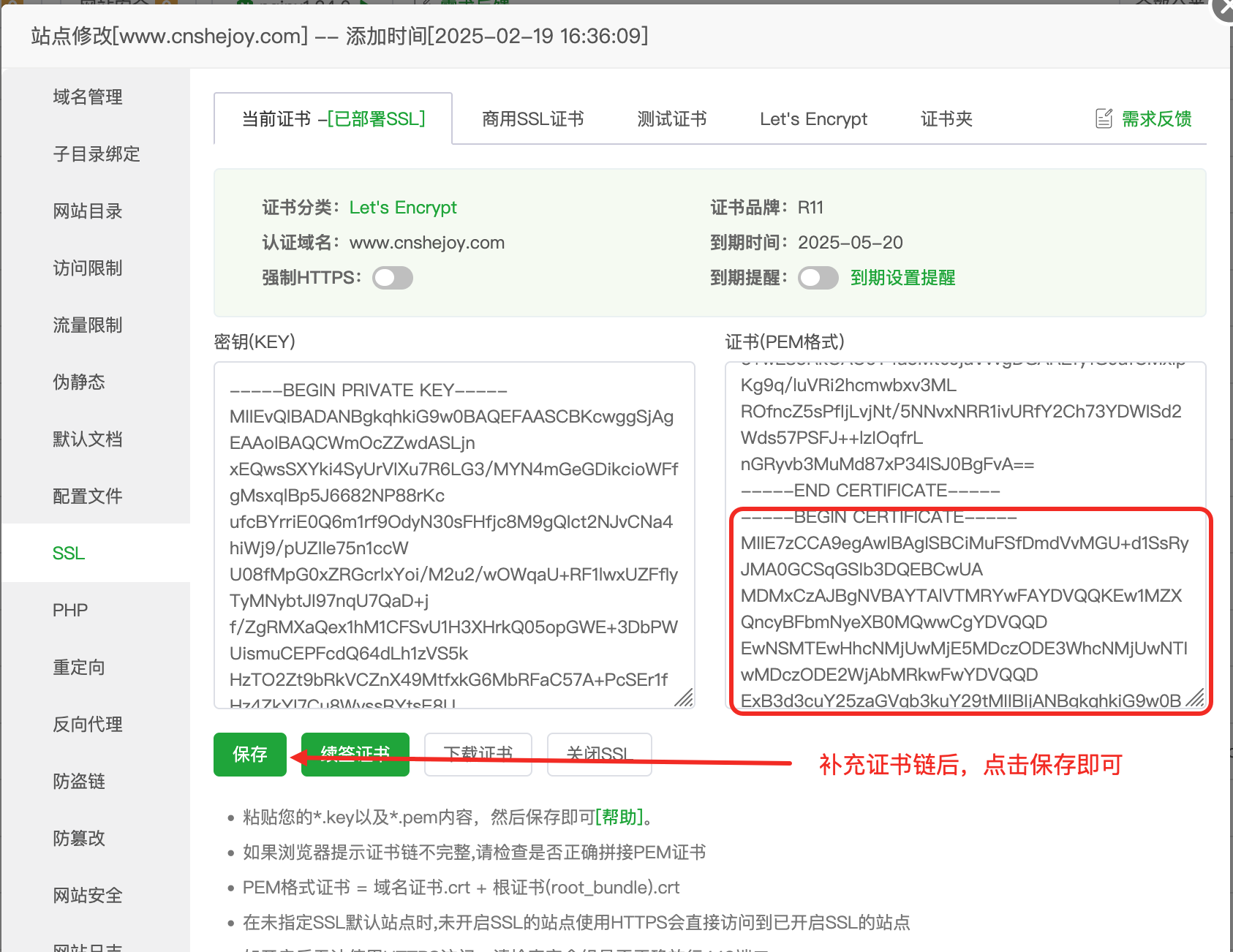
Task: Open the 到期设置提醒 link
Action: pos(902,278)
